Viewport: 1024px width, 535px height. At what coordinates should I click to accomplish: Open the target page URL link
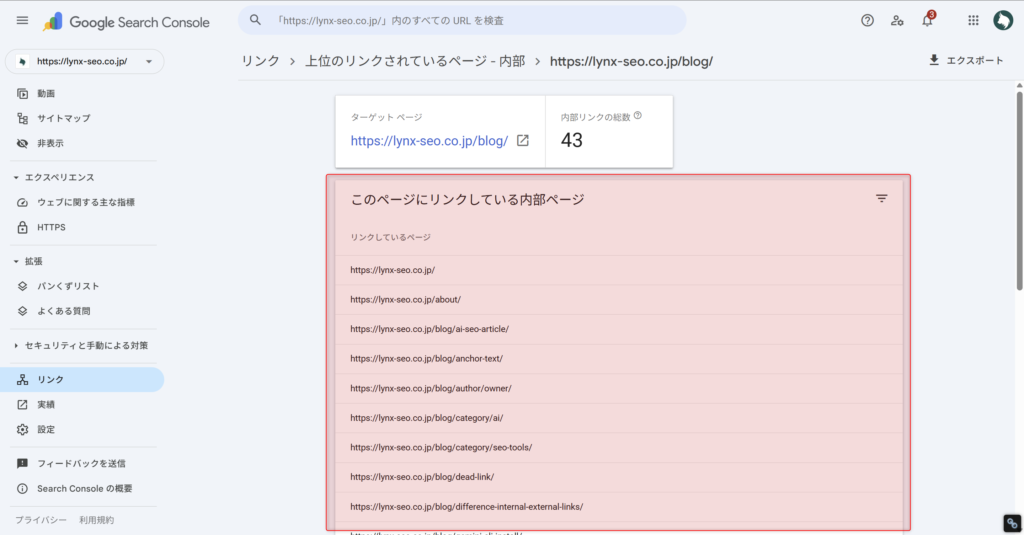(x=429, y=141)
